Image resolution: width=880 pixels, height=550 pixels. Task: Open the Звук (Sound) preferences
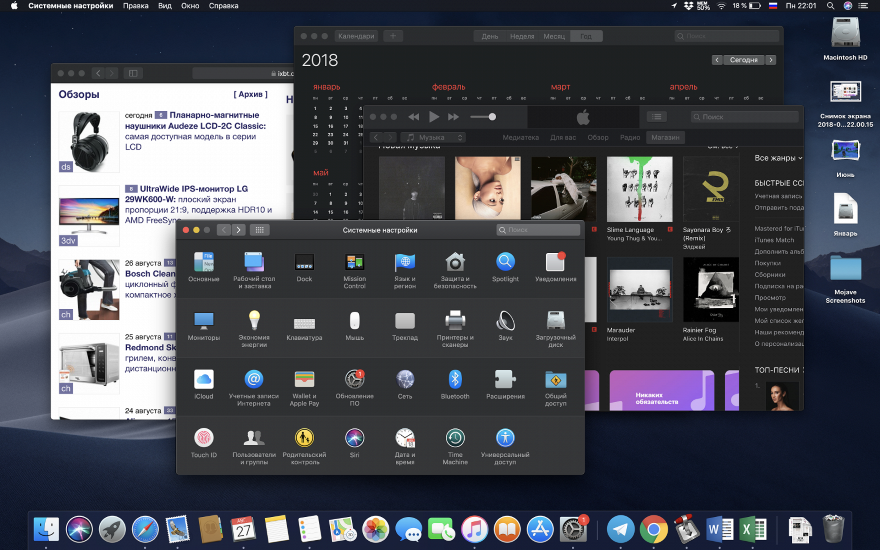pos(505,321)
